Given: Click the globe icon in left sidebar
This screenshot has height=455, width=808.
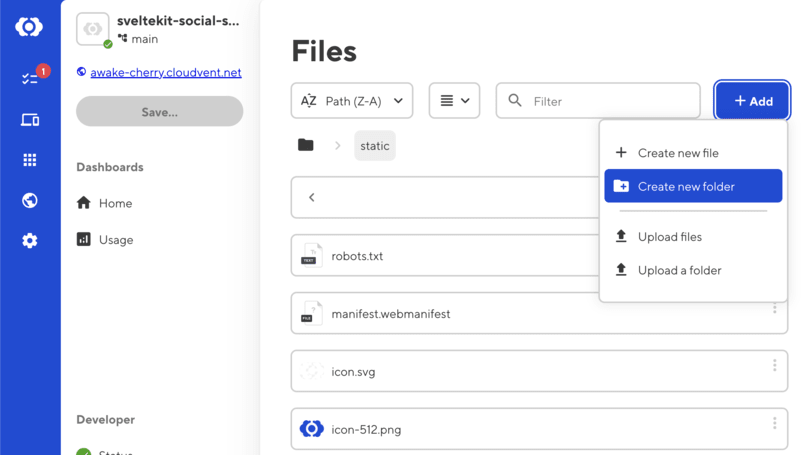Looking at the screenshot, I should 30,200.
